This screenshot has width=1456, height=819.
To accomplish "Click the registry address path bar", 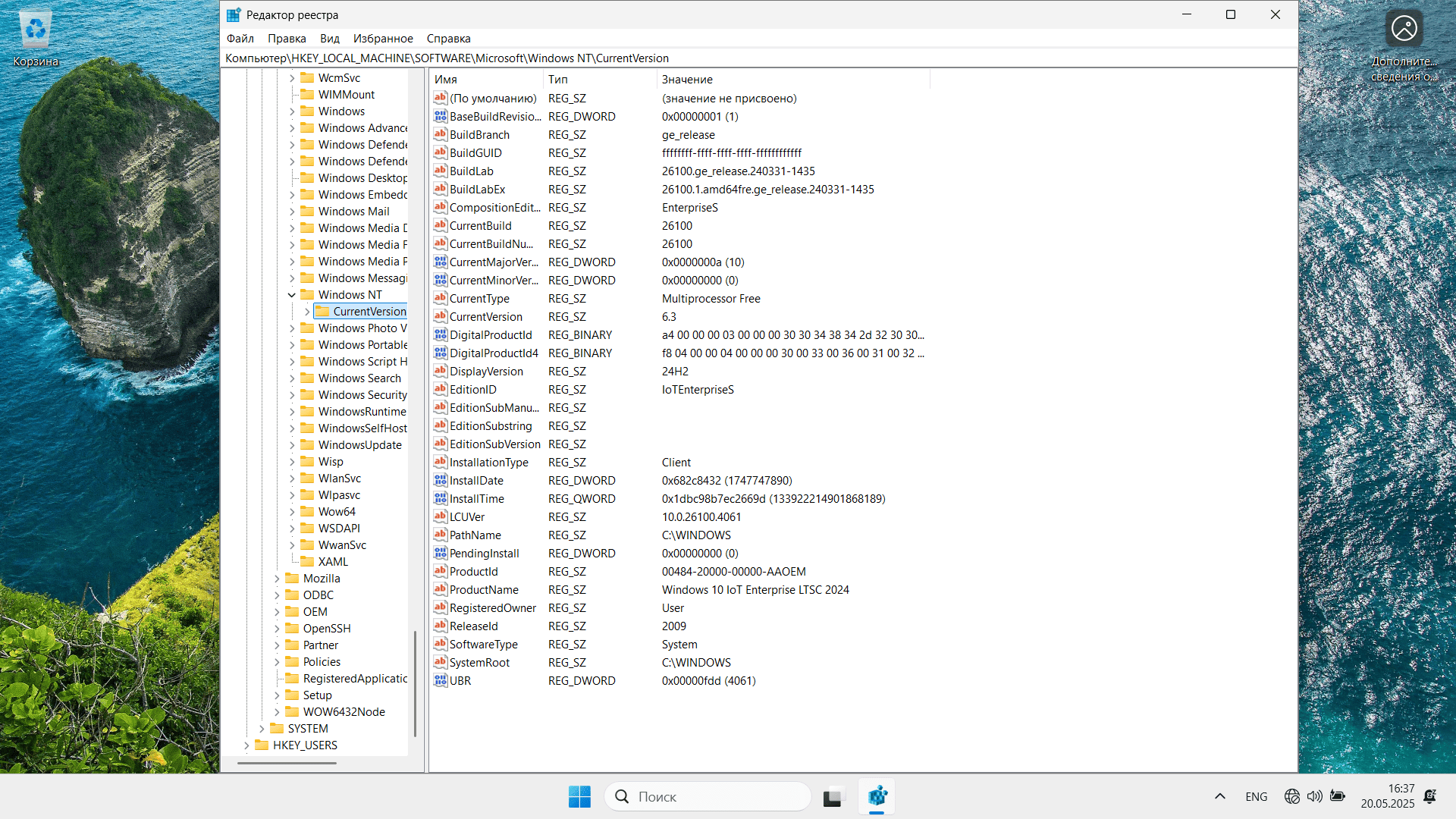I will pyautogui.click(x=758, y=58).
